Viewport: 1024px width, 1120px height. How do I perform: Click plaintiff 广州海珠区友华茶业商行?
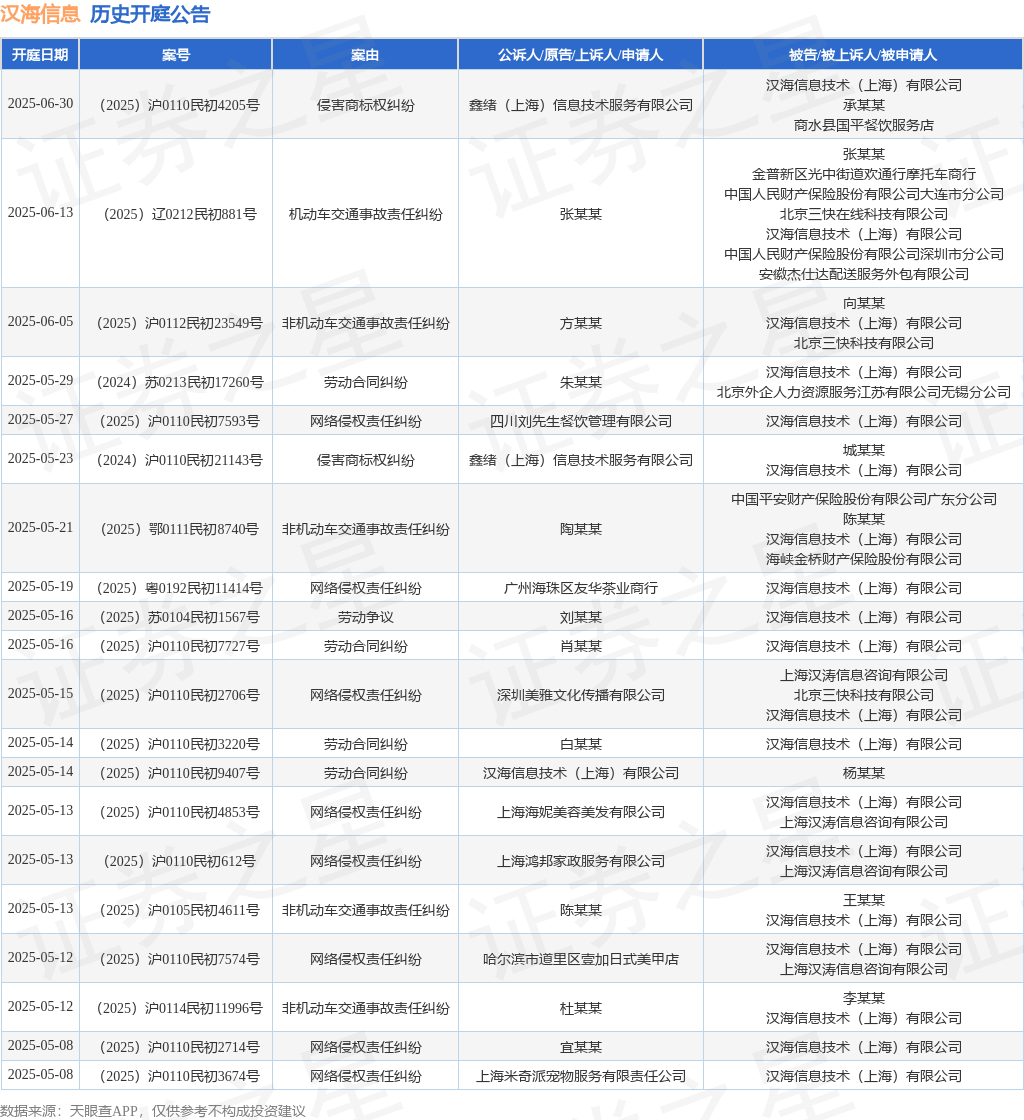point(581,589)
